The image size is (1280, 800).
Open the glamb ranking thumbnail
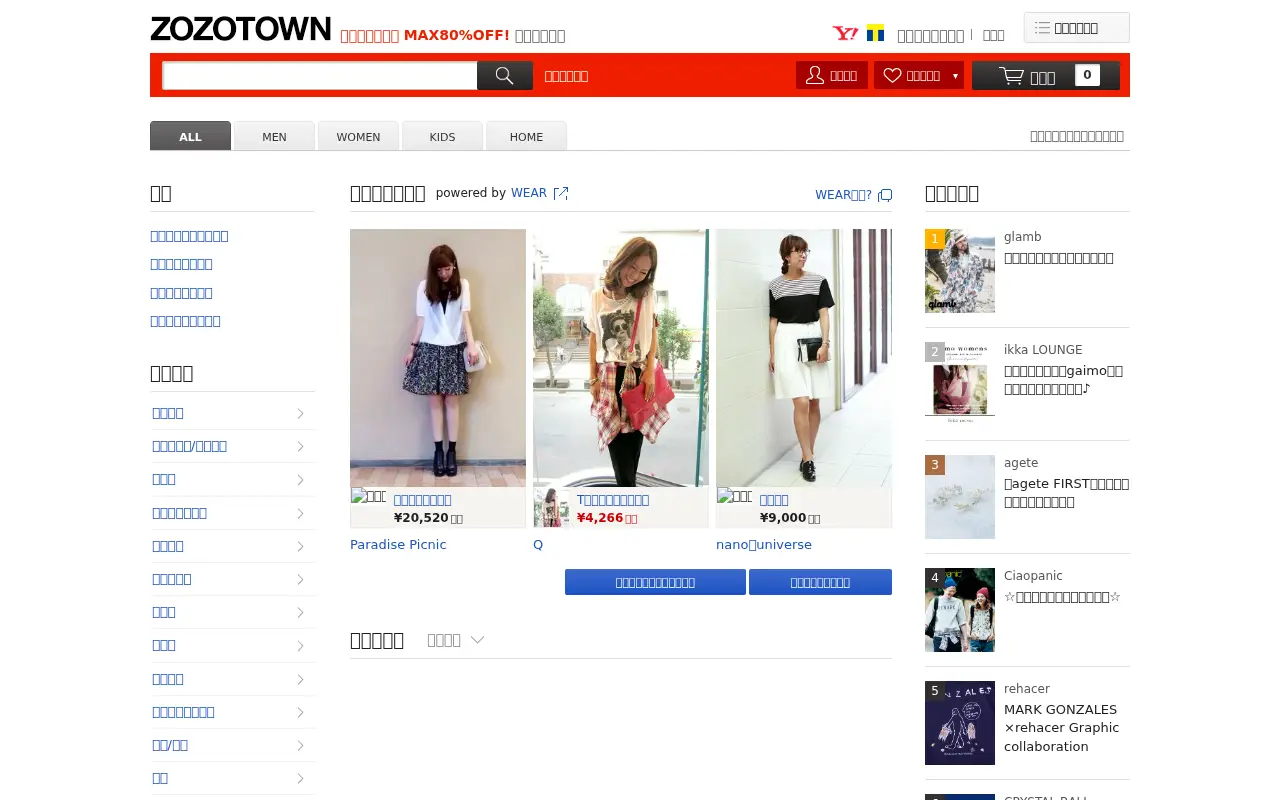(x=960, y=271)
